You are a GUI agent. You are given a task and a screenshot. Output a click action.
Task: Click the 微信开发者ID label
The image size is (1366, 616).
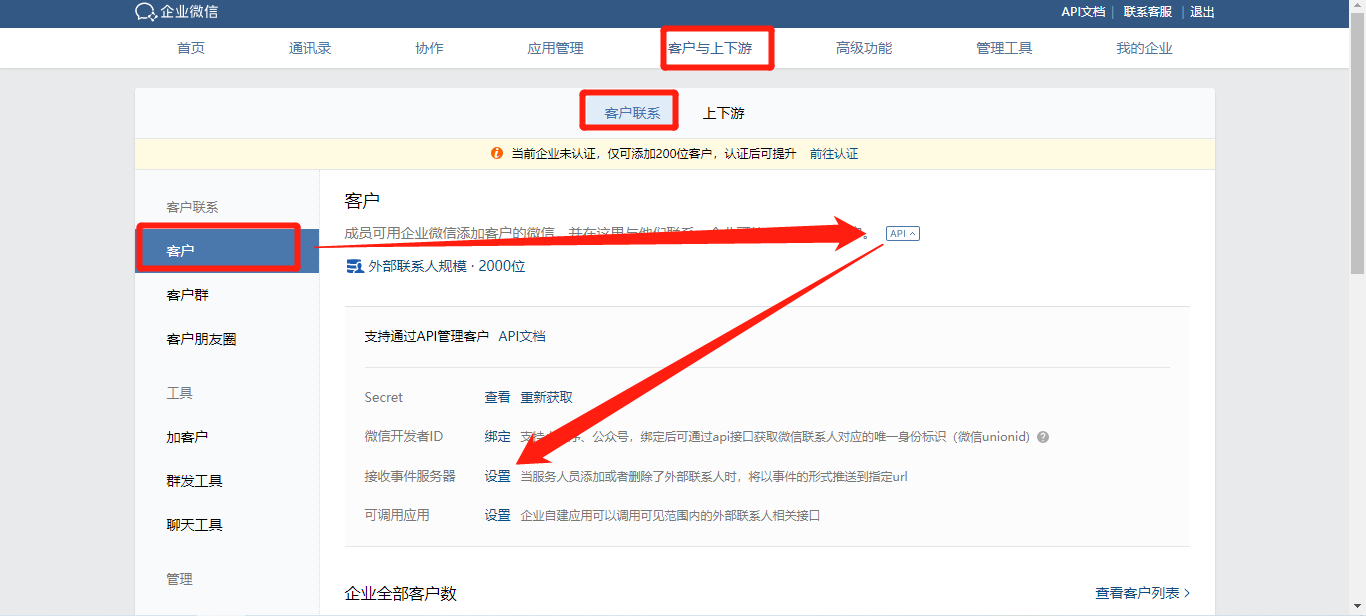(404, 437)
